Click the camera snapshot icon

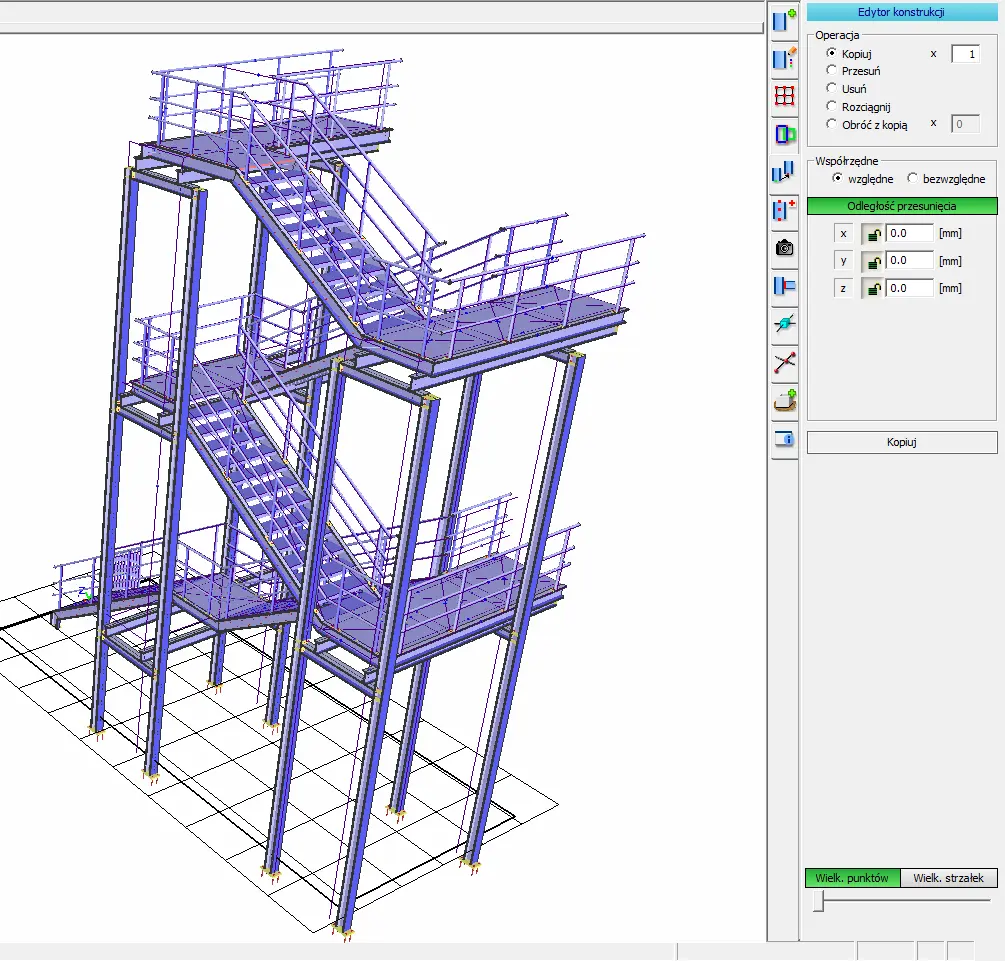point(784,247)
